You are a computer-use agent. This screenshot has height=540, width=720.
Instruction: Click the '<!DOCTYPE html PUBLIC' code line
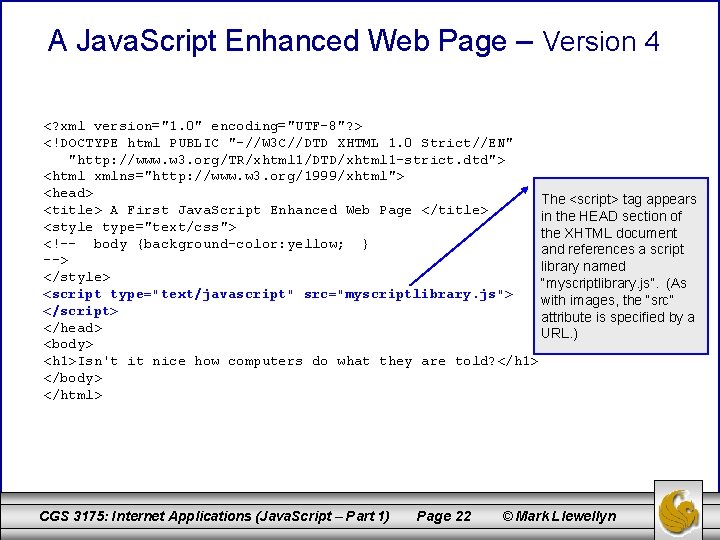click(278, 143)
